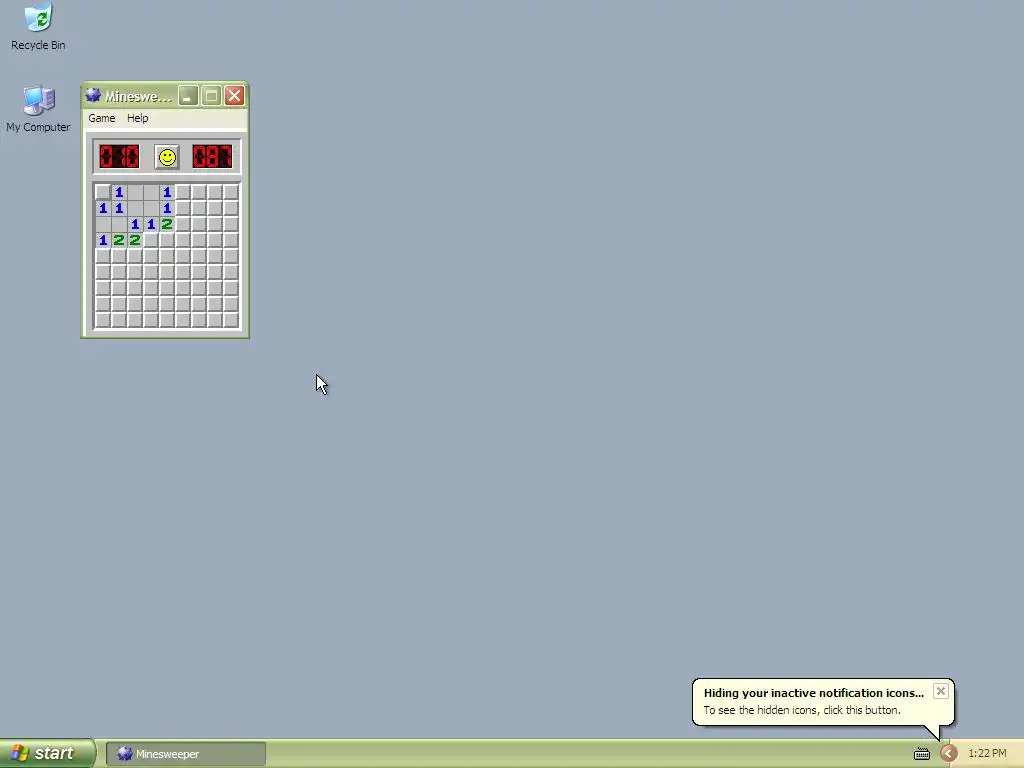Image resolution: width=1024 pixels, height=768 pixels.
Task: Open the Help menu
Action: [x=138, y=118]
